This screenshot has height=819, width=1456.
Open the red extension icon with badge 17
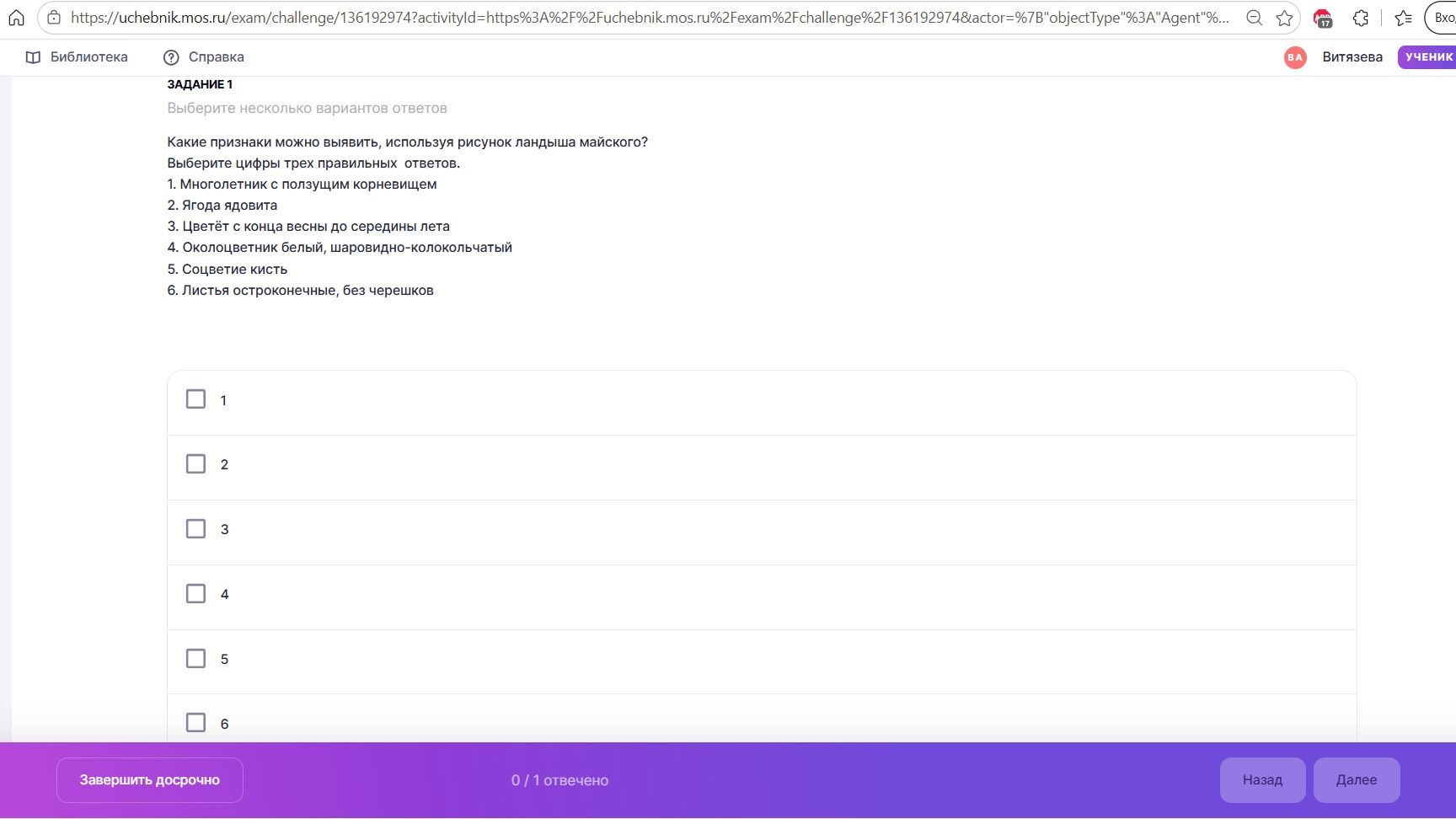[1323, 18]
